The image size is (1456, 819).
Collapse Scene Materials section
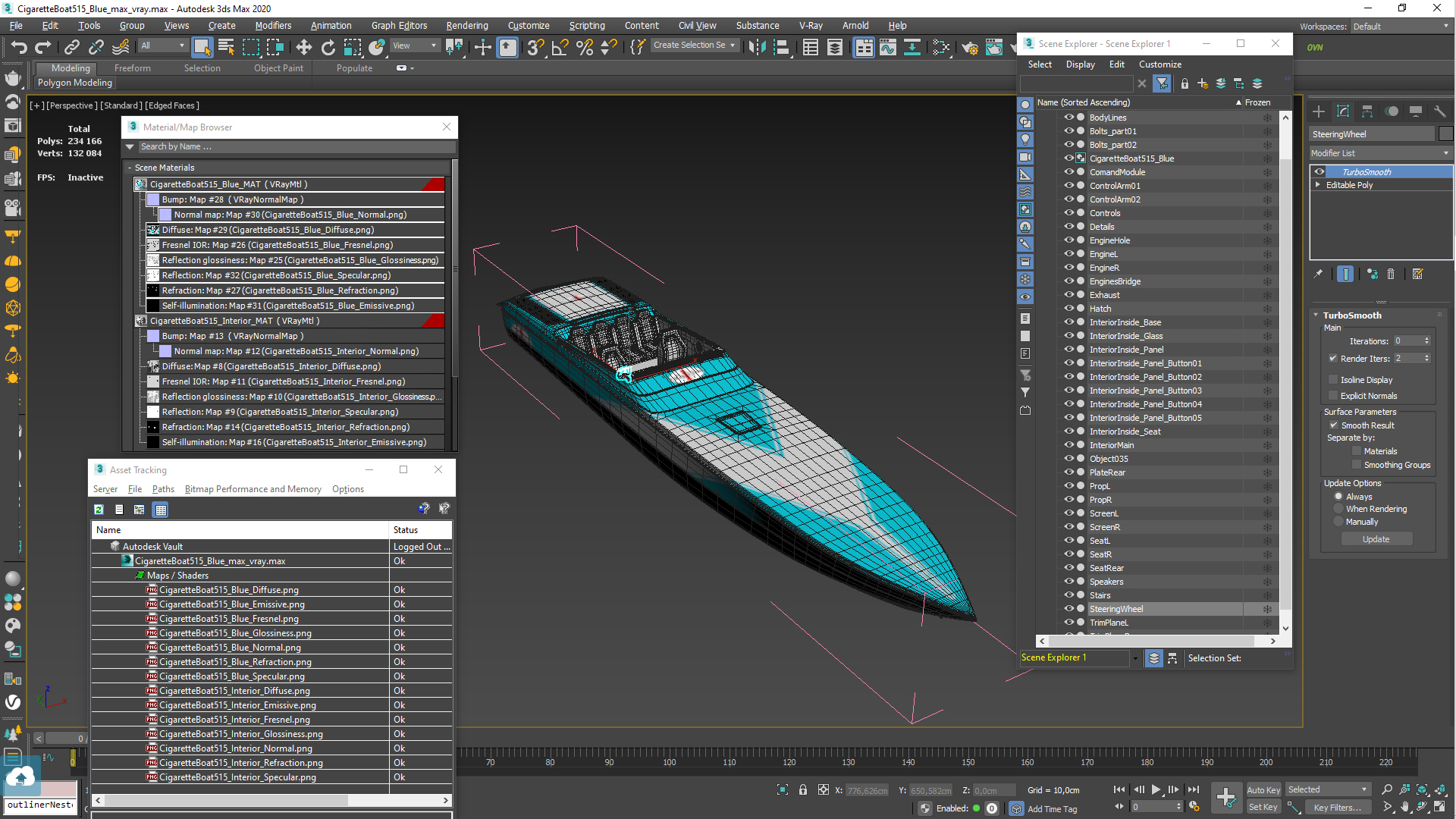coord(130,168)
